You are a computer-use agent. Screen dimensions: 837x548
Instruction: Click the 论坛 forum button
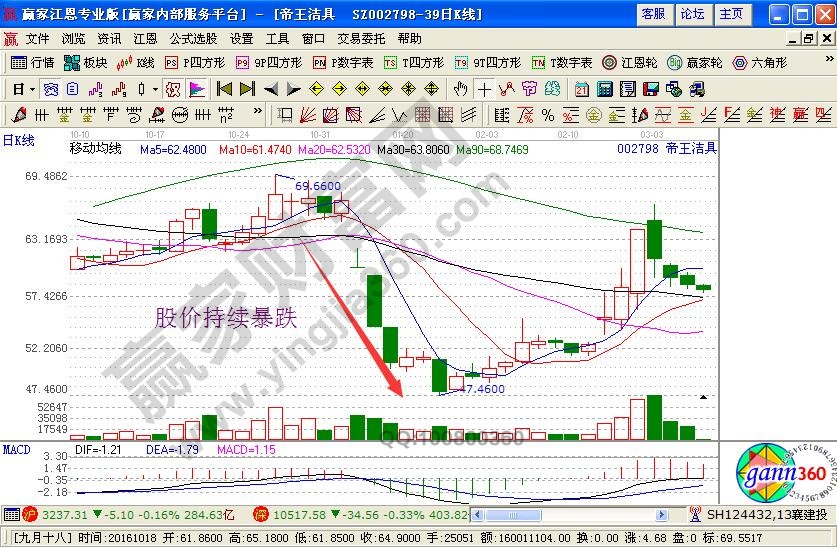[x=692, y=14]
